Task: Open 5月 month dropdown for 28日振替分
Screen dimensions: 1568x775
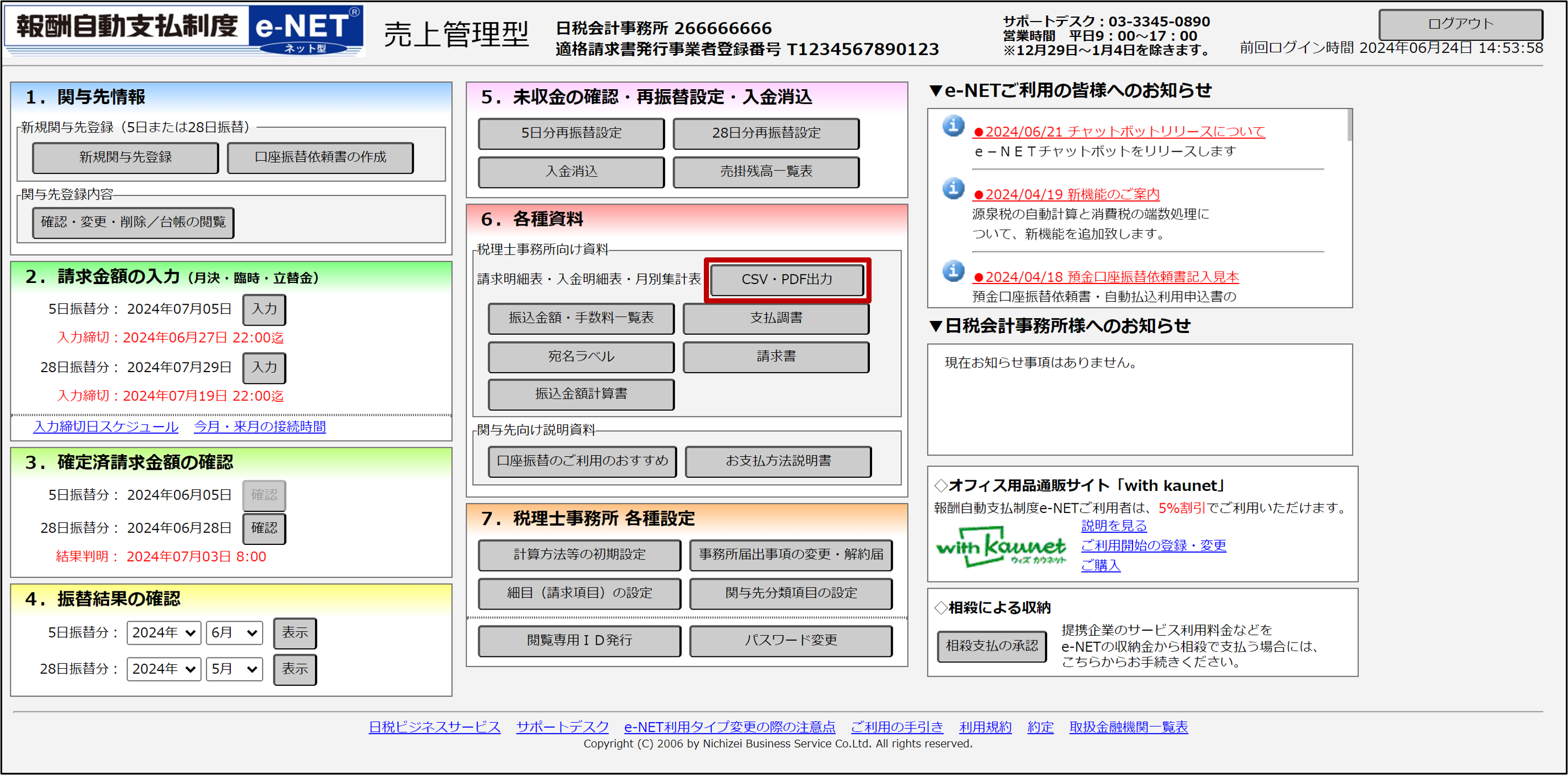Action: tap(234, 669)
